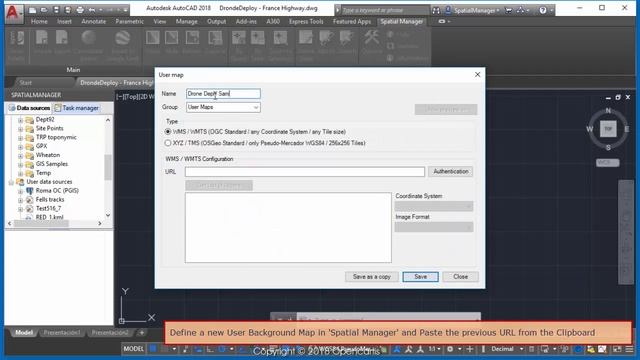Expand the GPX tree node
The height and width of the screenshot is (360, 640).
pos(20,147)
